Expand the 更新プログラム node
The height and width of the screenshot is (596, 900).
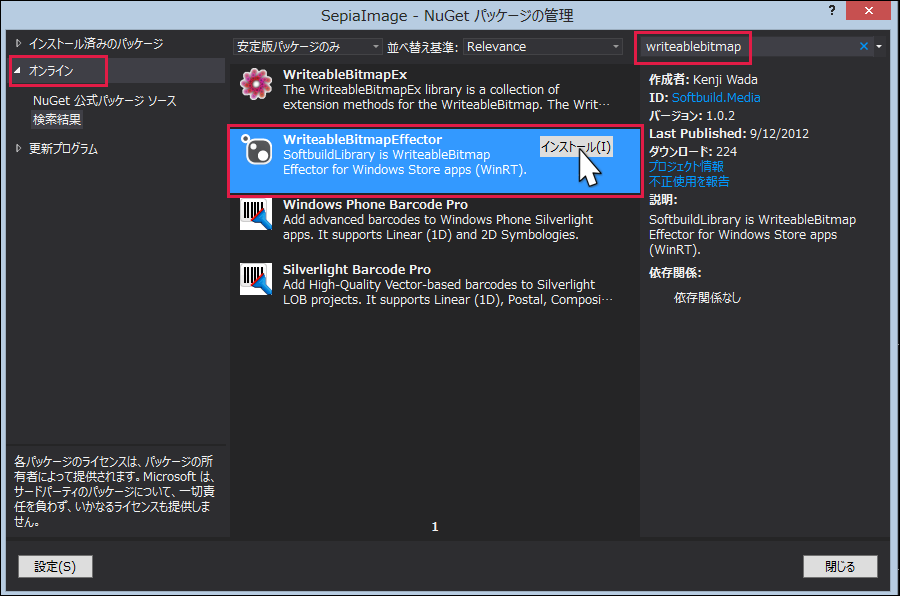(x=18, y=148)
